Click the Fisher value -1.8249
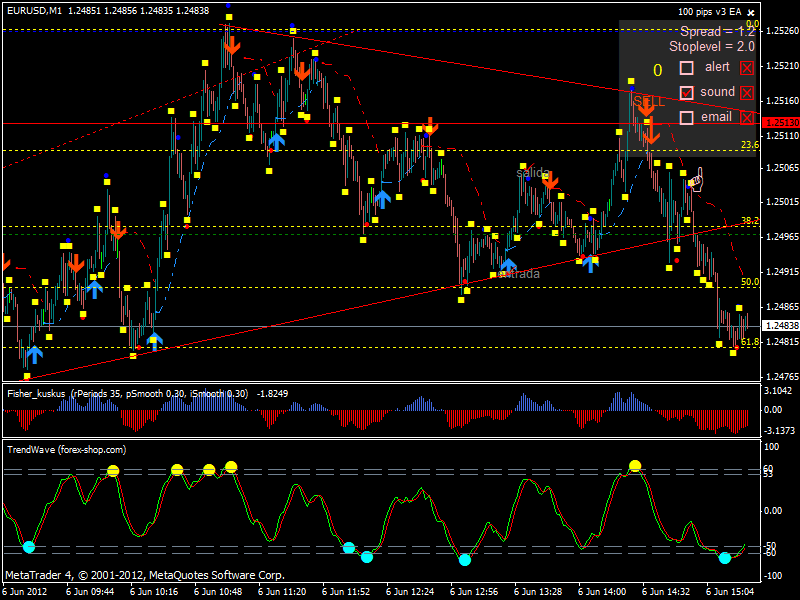 click(x=272, y=394)
